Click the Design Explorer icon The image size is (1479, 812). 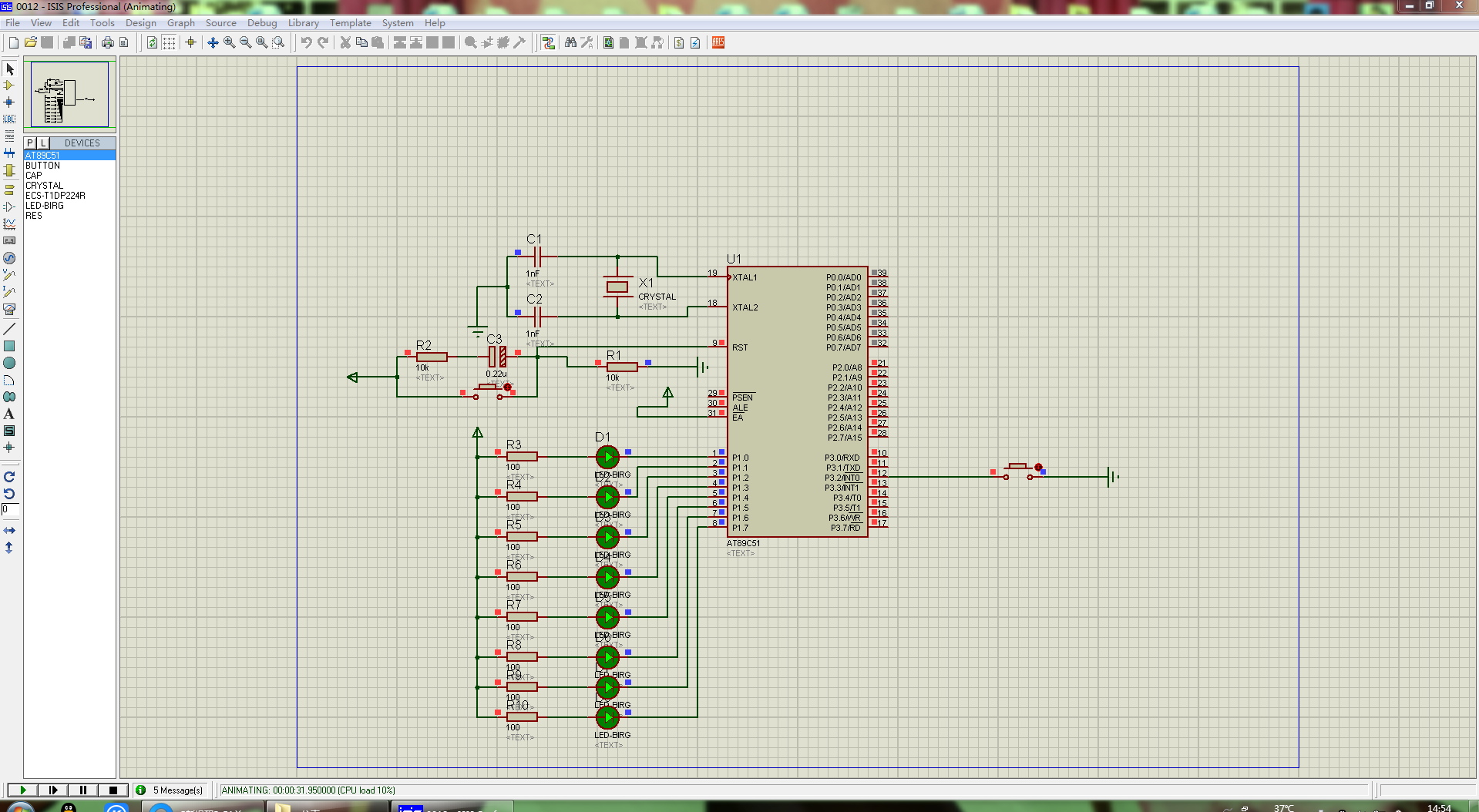pyautogui.click(x=608, y=42)
